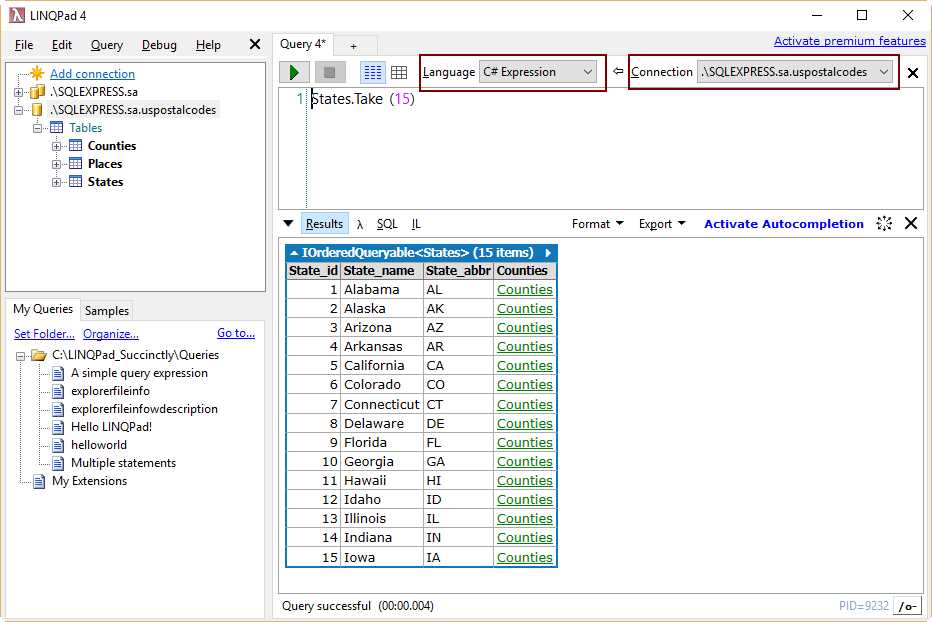Close the results panel with its X
932x622 pixels.
coord(911,224)
